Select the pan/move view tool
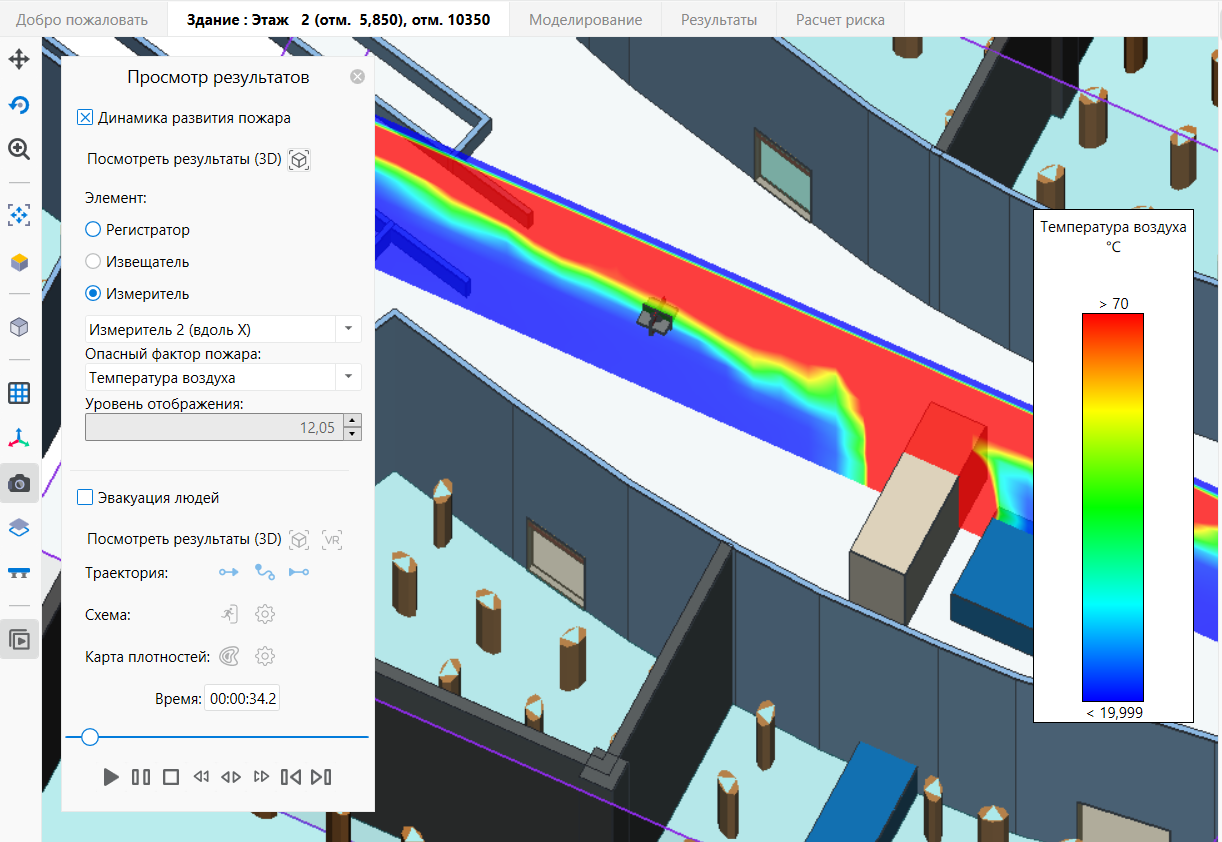Screen dimensions: 1222x842 tap(19, 59)
